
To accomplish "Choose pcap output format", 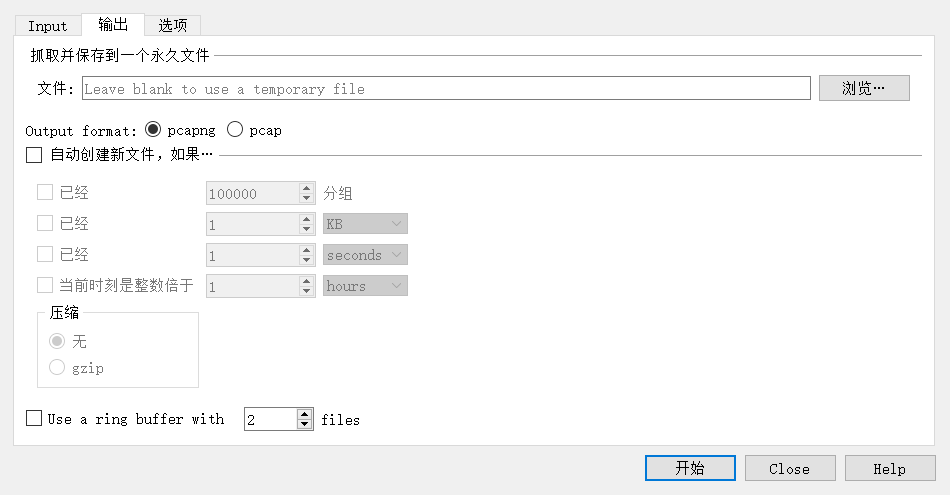I will click(235, 130).
